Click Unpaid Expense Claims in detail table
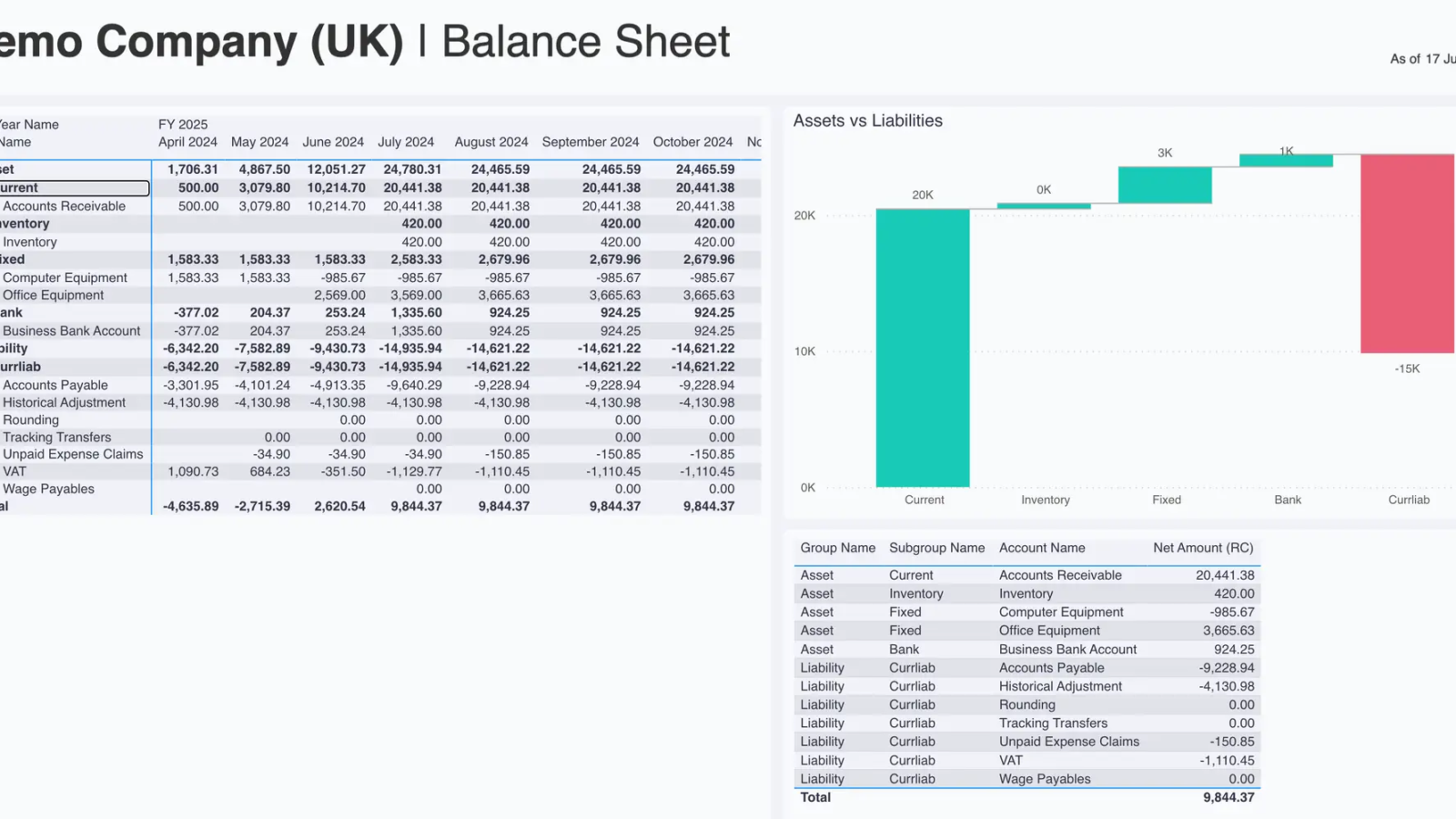Screen dimensions: 1456x819 coord(1069,742)
